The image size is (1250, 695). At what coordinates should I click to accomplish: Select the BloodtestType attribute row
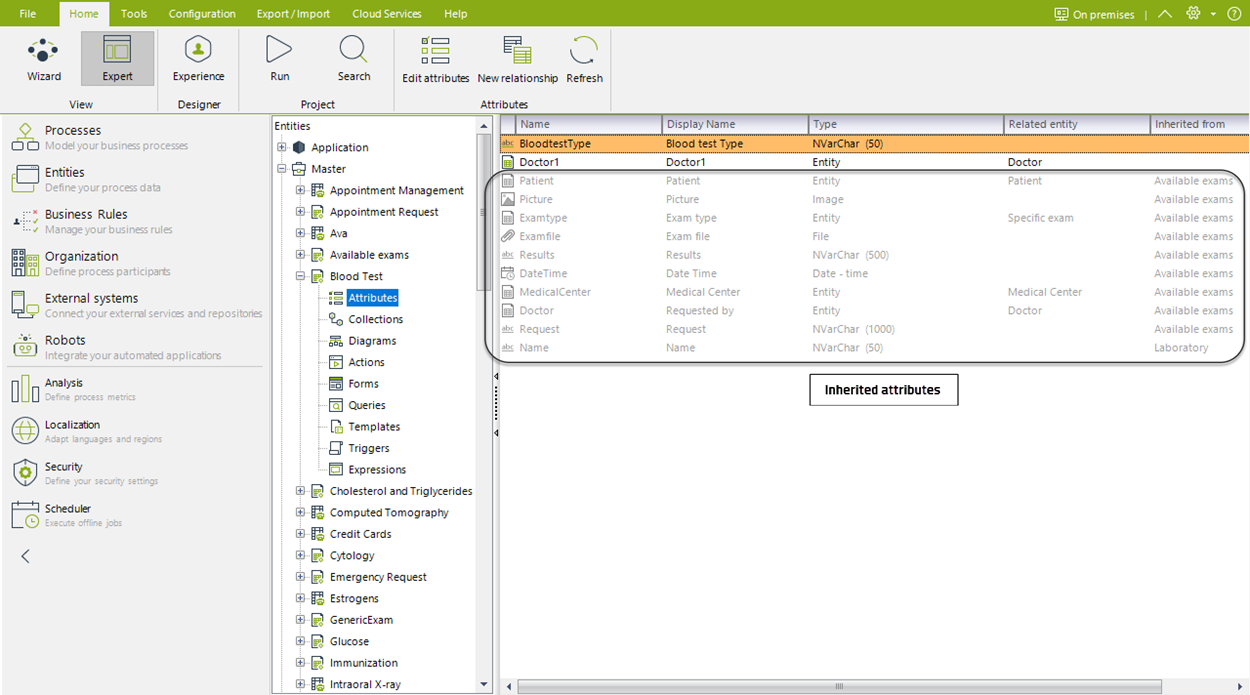(874, 143)
